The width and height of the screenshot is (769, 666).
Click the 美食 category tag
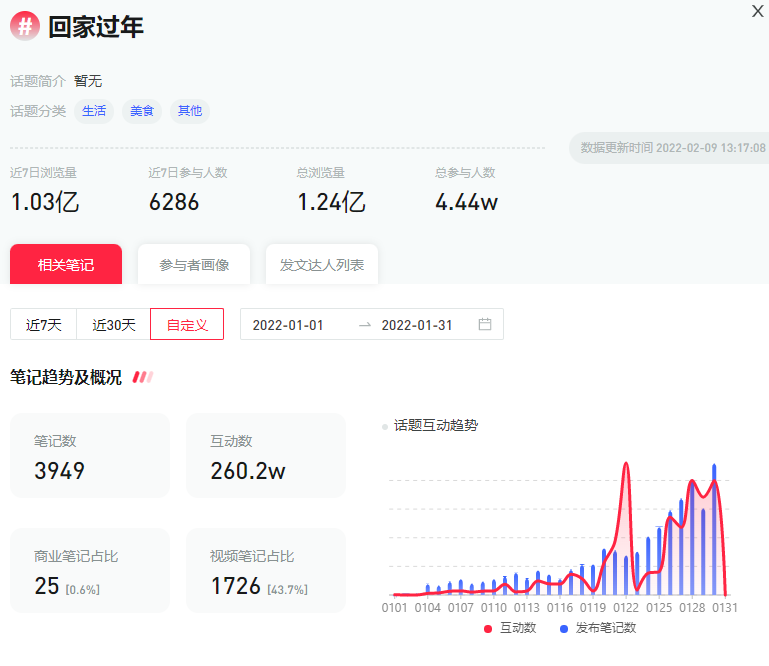142,111
